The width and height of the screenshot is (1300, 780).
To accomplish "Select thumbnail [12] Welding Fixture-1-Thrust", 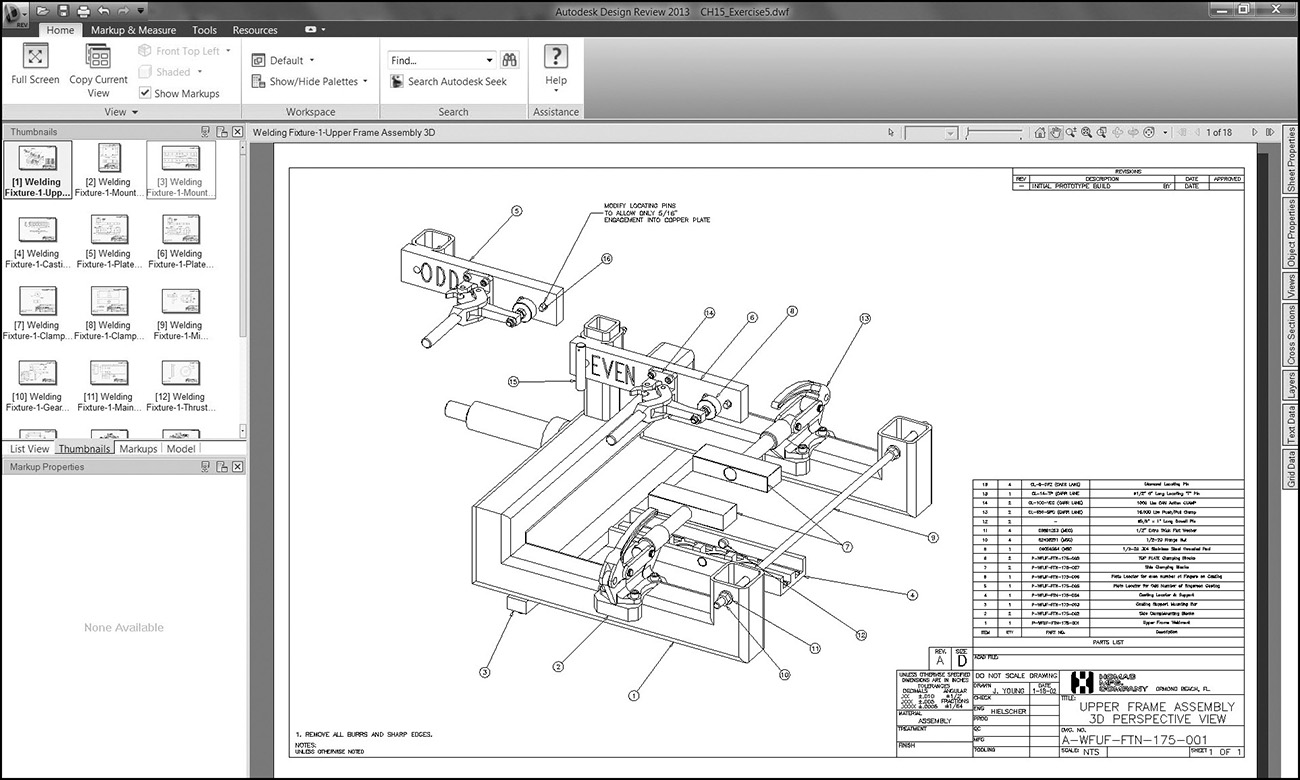I will click(x=181, y=384).
